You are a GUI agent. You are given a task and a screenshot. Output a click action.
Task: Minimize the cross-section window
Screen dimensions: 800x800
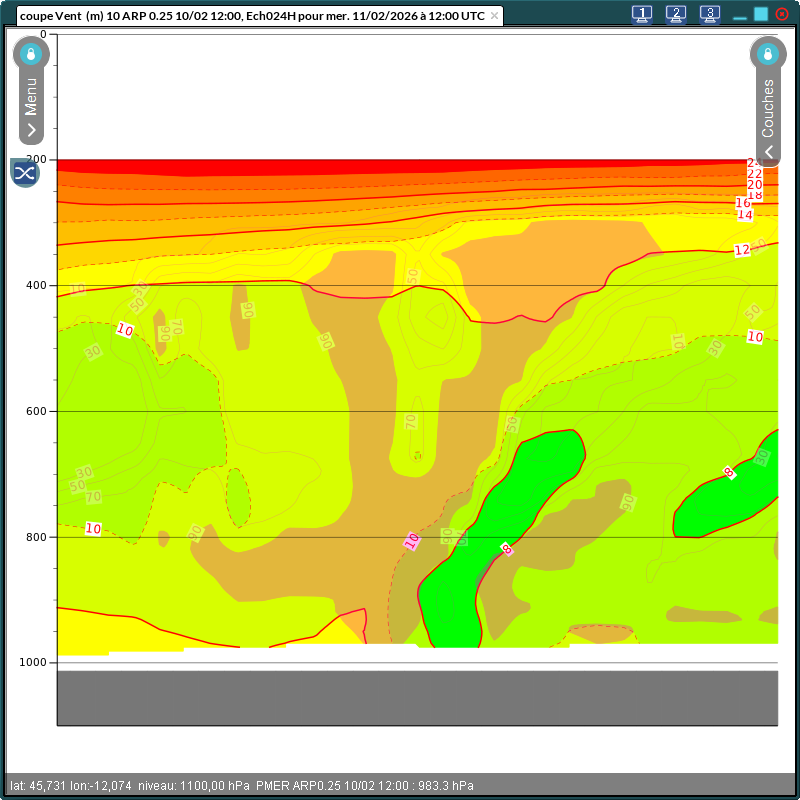[740, 16]
